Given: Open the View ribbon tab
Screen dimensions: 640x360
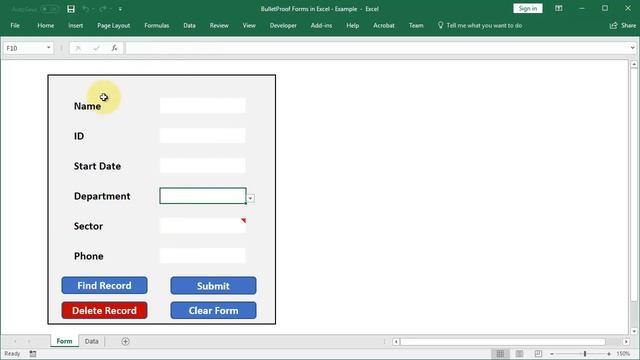Looking at the screenshot, I should tap(249, 25).
